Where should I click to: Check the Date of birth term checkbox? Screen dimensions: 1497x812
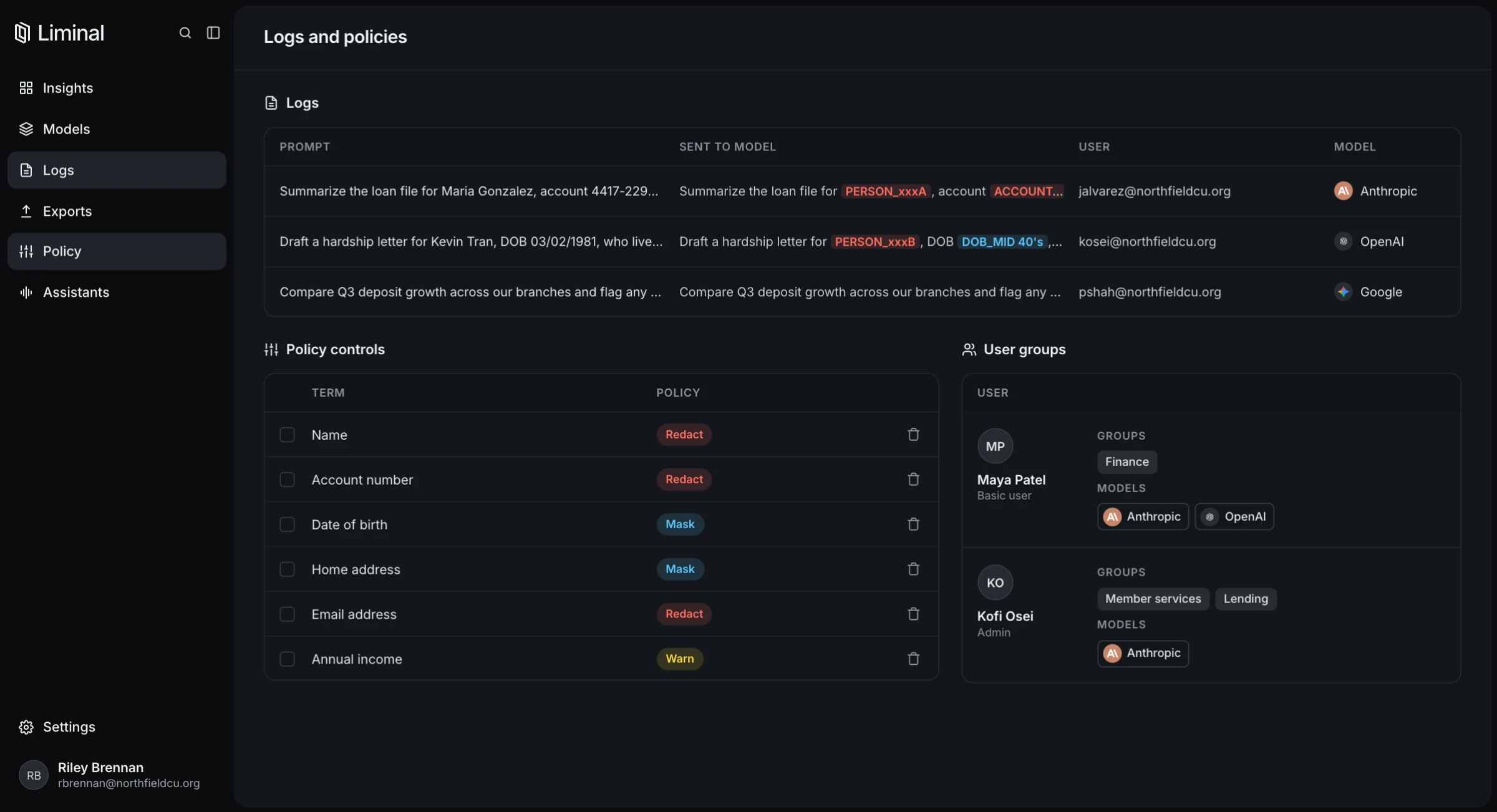point(287,524)
